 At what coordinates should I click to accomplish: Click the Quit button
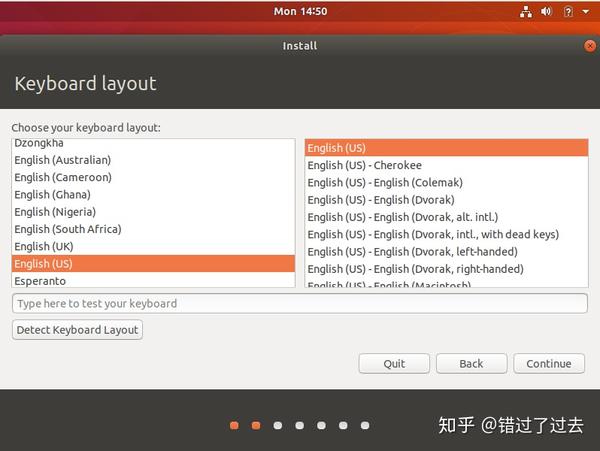point(394,363)
